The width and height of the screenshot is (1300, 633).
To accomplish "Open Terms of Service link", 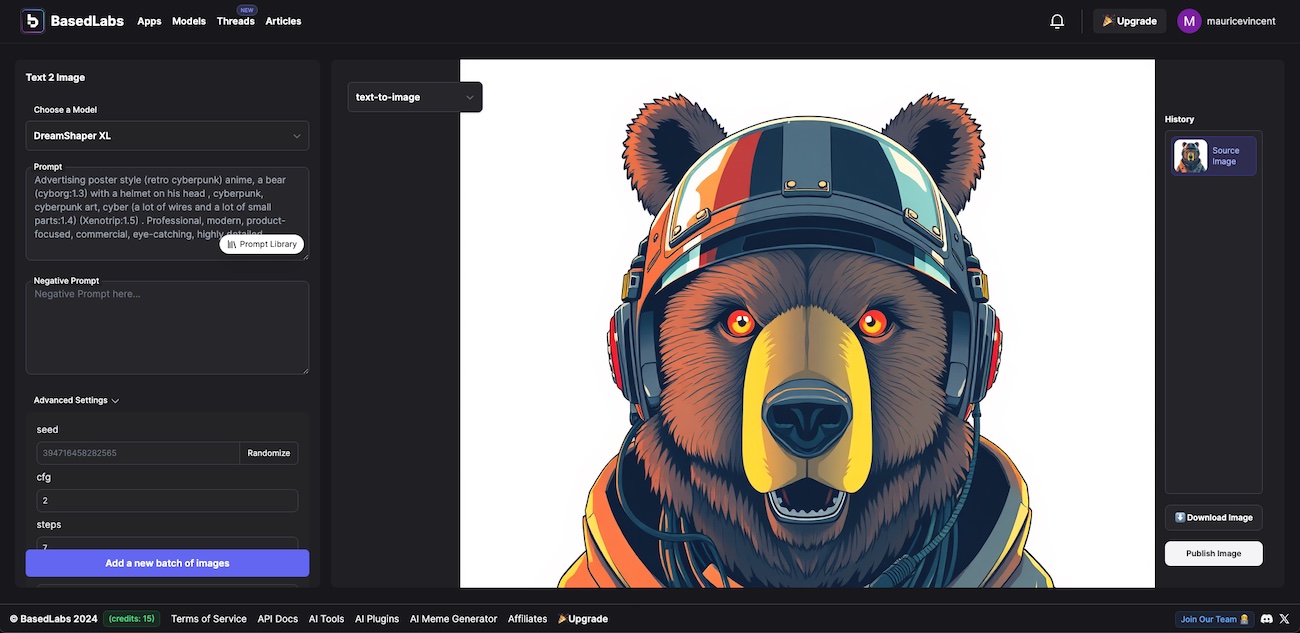I will [x=209, y=619].
